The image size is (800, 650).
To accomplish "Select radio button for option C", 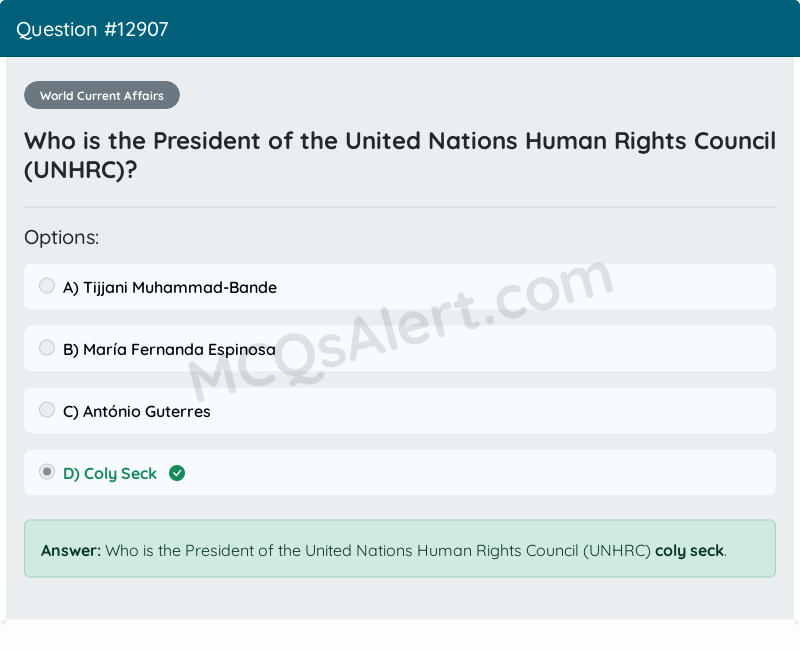I will click(46, 409).
